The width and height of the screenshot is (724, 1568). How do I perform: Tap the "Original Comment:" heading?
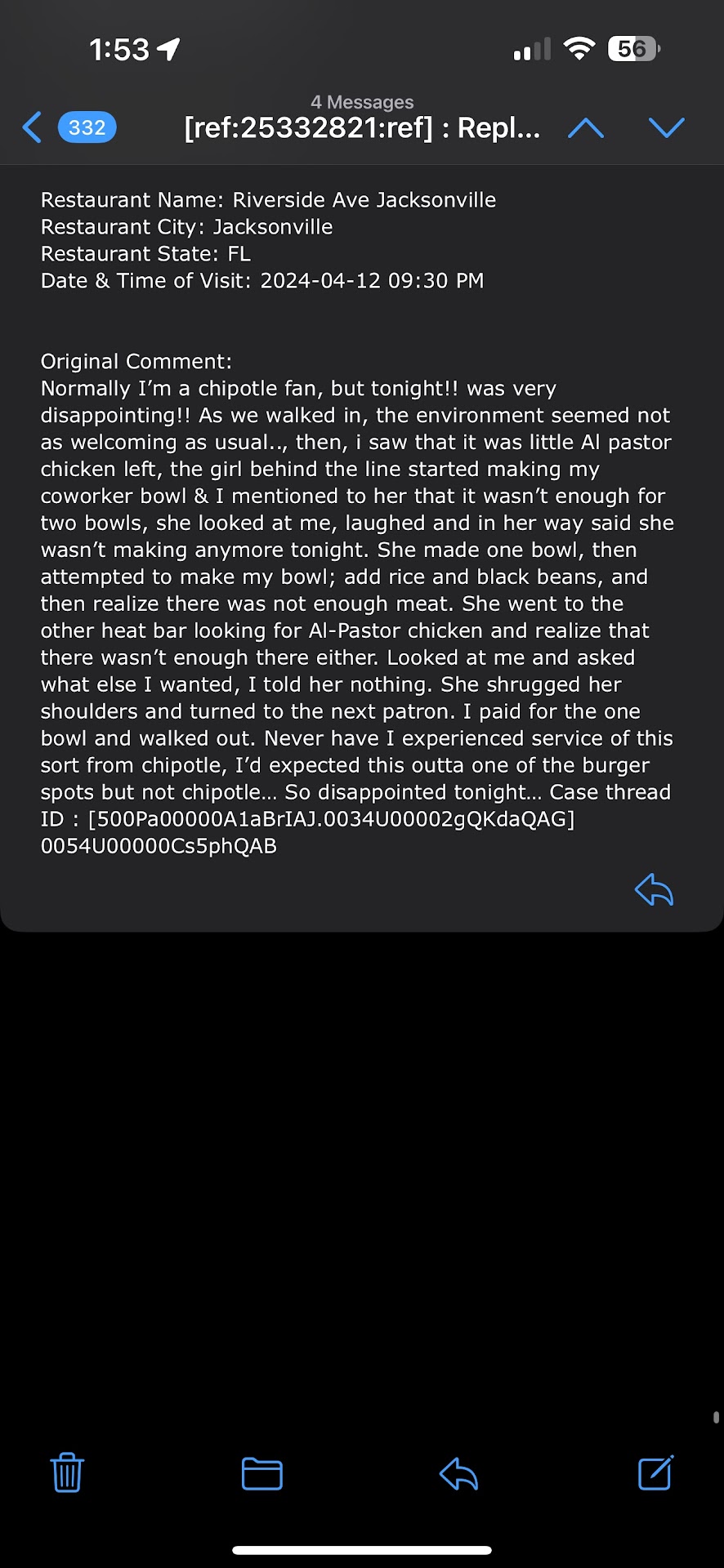point(136,362)
